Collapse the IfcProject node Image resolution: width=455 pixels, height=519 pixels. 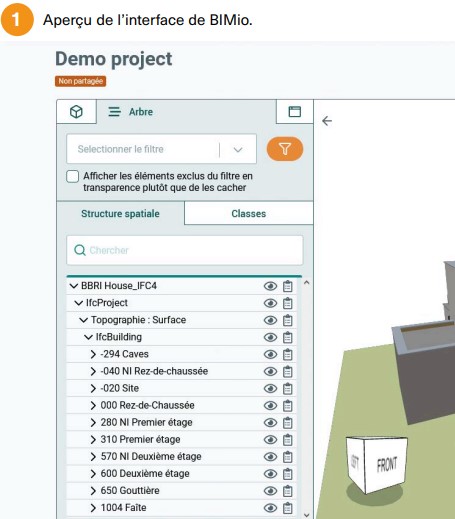click(x=79, y=303)
